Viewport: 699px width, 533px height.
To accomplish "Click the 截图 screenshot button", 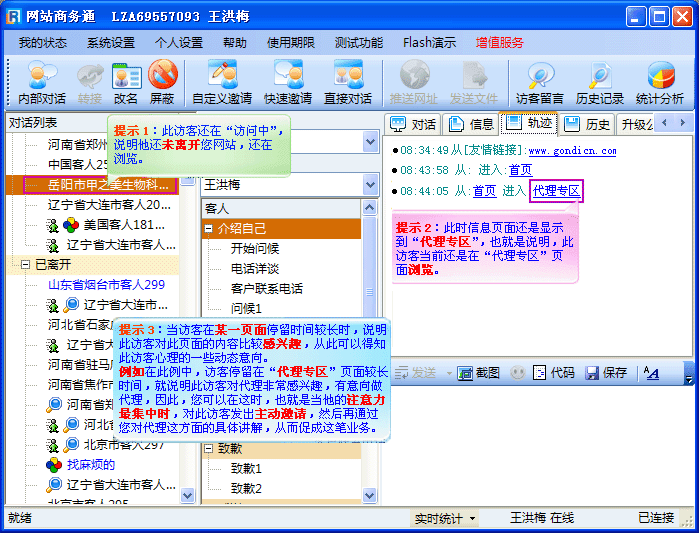I will pyautogui.click(x=478, y=372).
